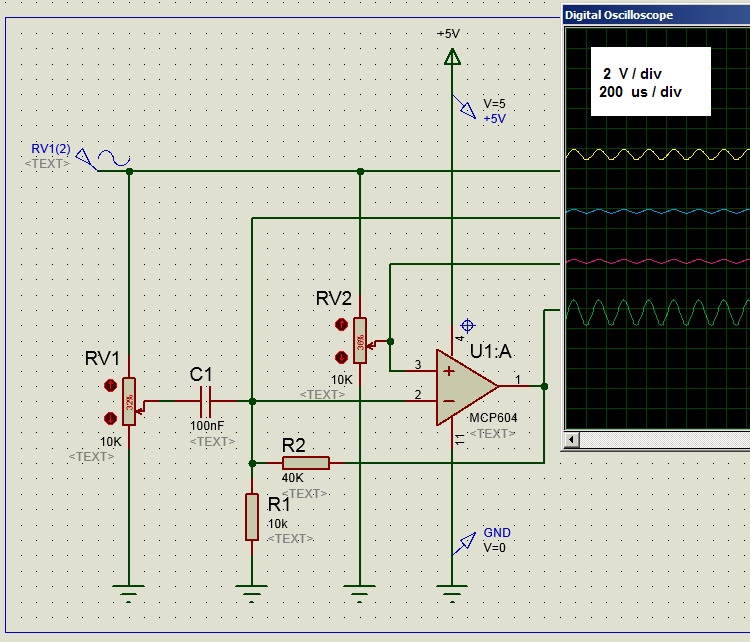This screenshot has width=750, height=642.
Task: Click the blue origin marker near pin 4
Action: tap(467, 326)
